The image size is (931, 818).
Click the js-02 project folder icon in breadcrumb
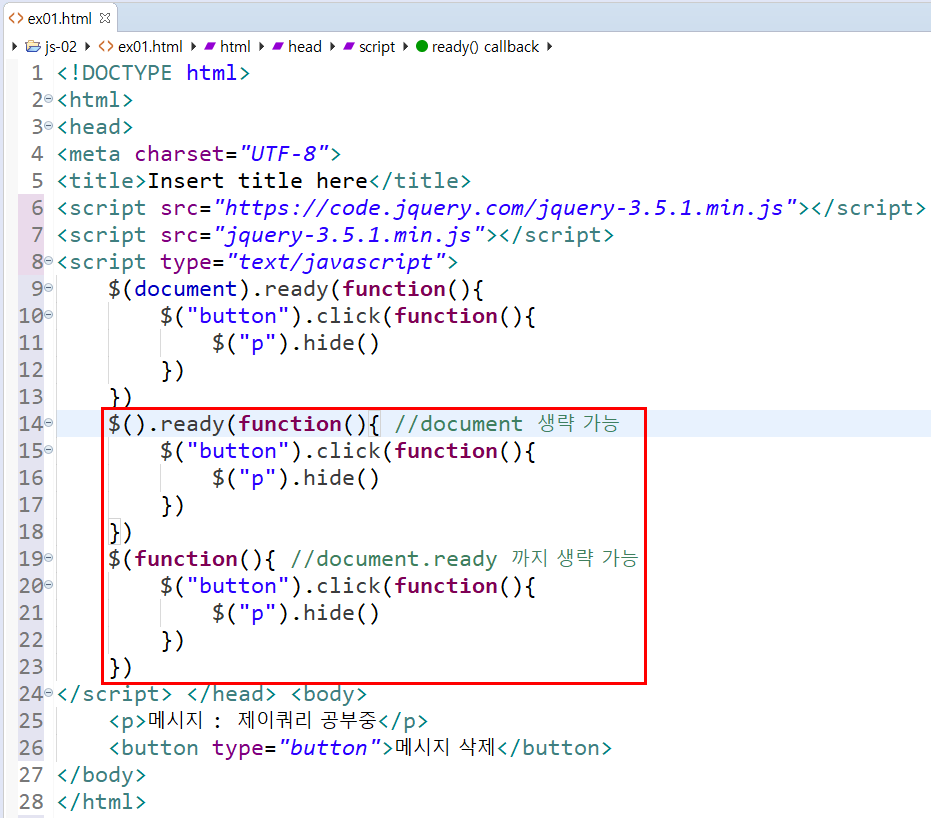[33, 47]
